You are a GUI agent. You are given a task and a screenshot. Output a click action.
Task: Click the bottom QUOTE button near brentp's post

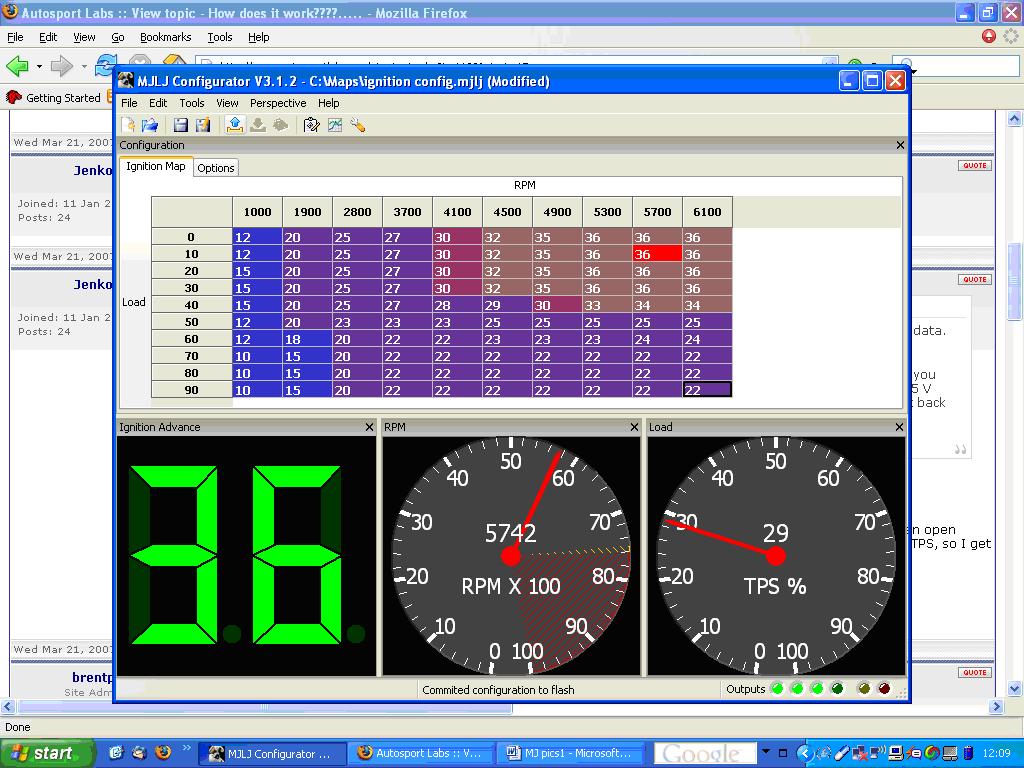974,672
